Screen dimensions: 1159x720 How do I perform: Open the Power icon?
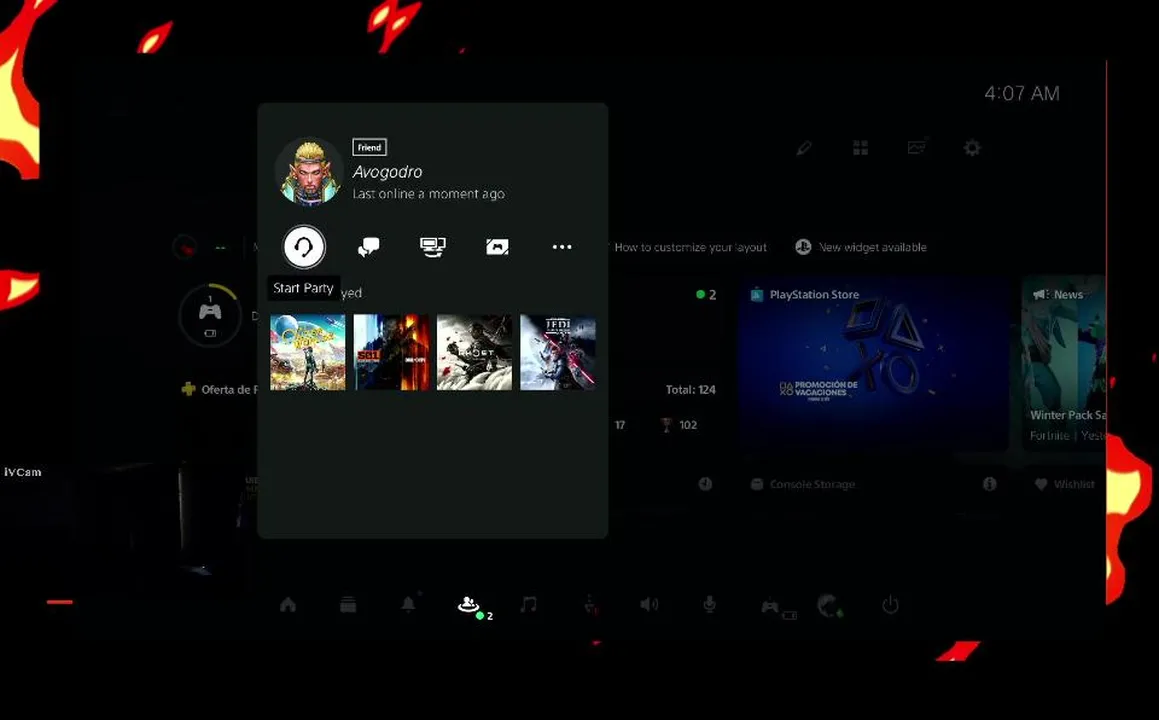[x=891, y=605]
